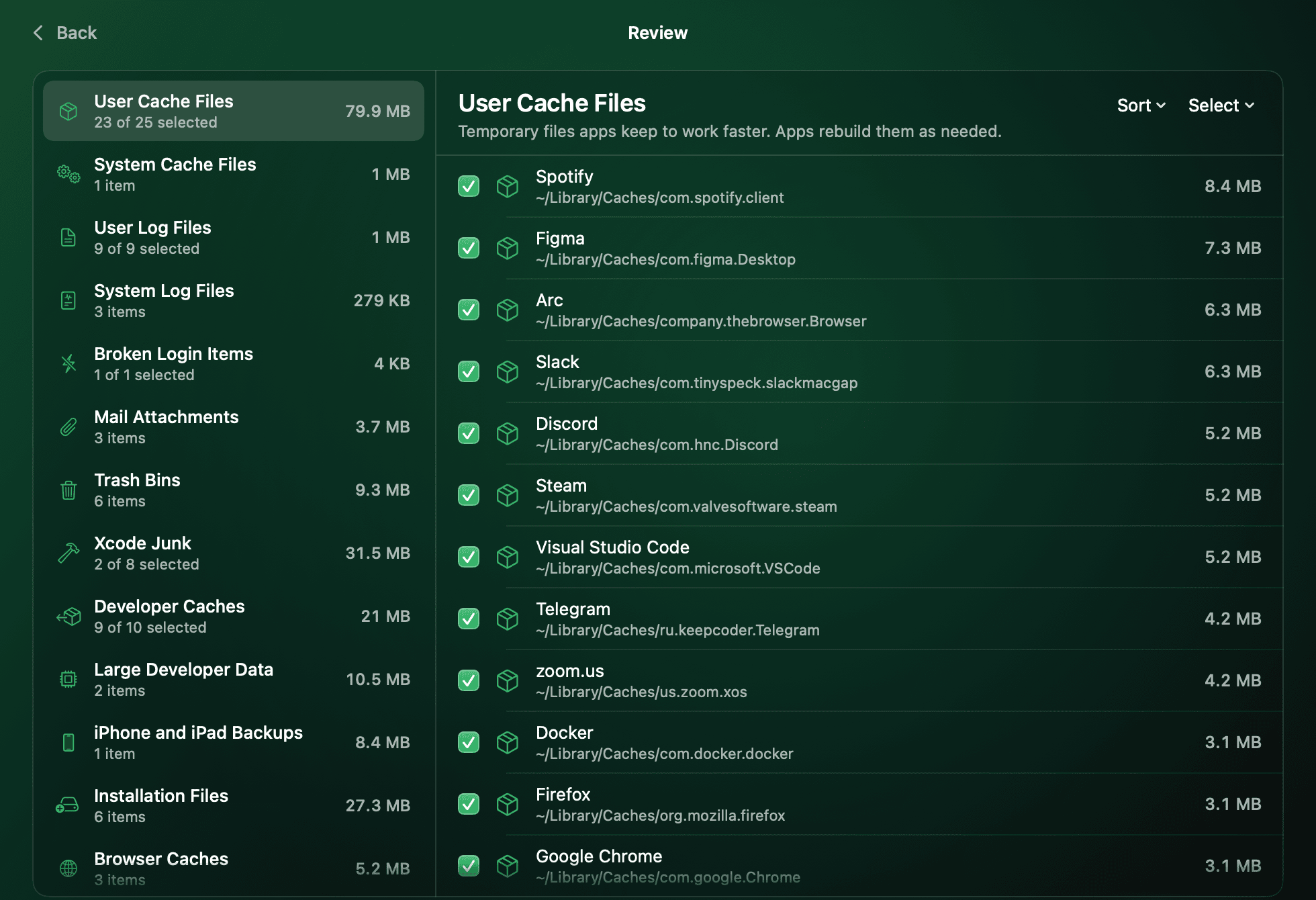Screen dimensions: 1316x900
Task: Uncheck the Steam cache checkbox
Action: click(x=469, y=495)
